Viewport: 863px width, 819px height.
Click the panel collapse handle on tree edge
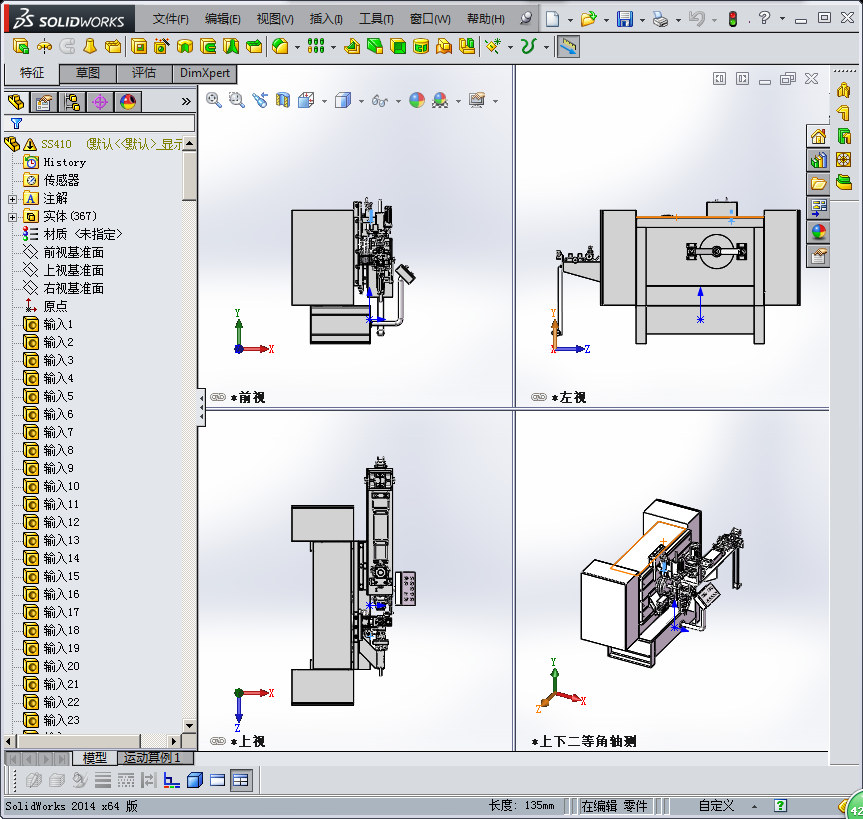click(201, 408)
